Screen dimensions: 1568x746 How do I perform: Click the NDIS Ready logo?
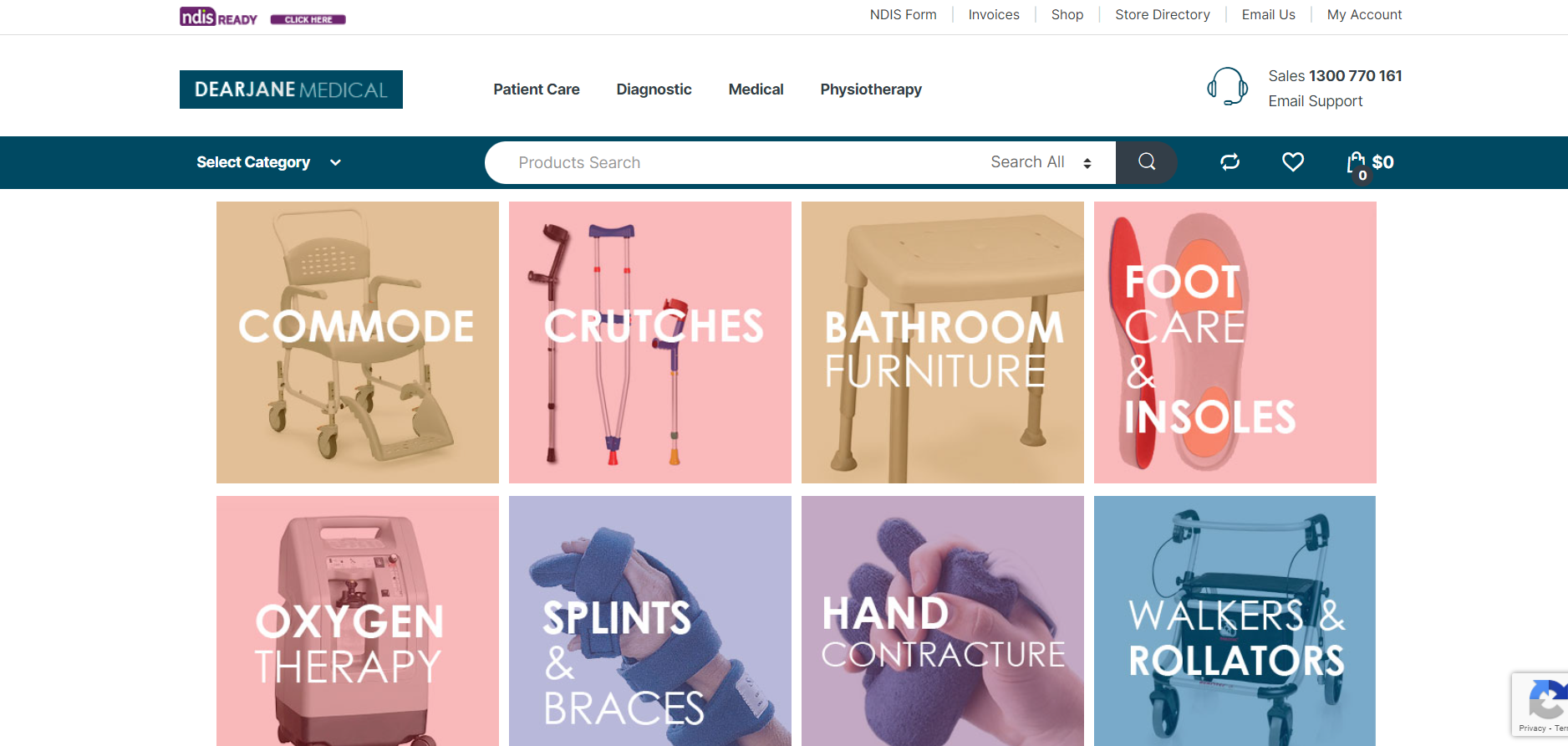(x=218, y=17)
